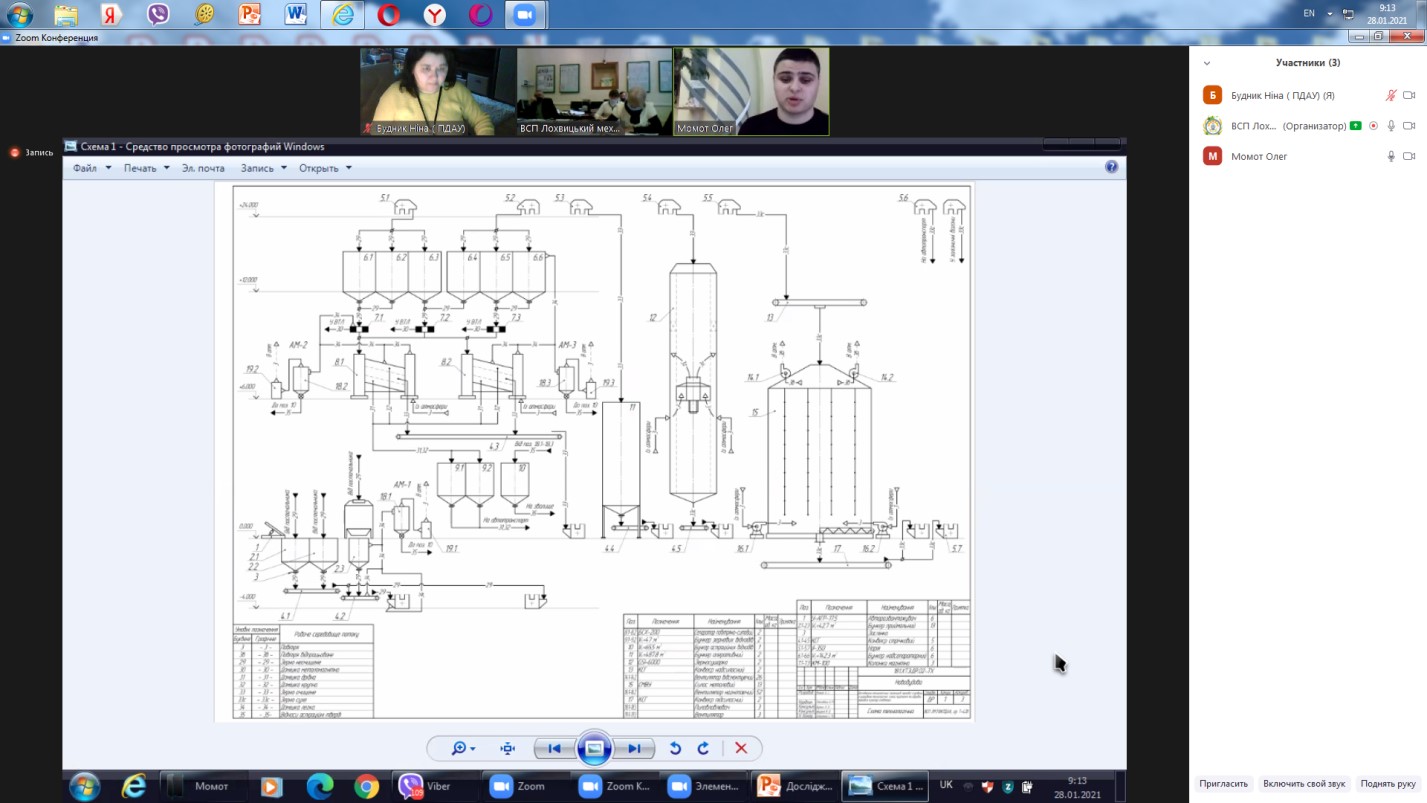Toggle Момот Олег camera icon

coord(1409,156)
